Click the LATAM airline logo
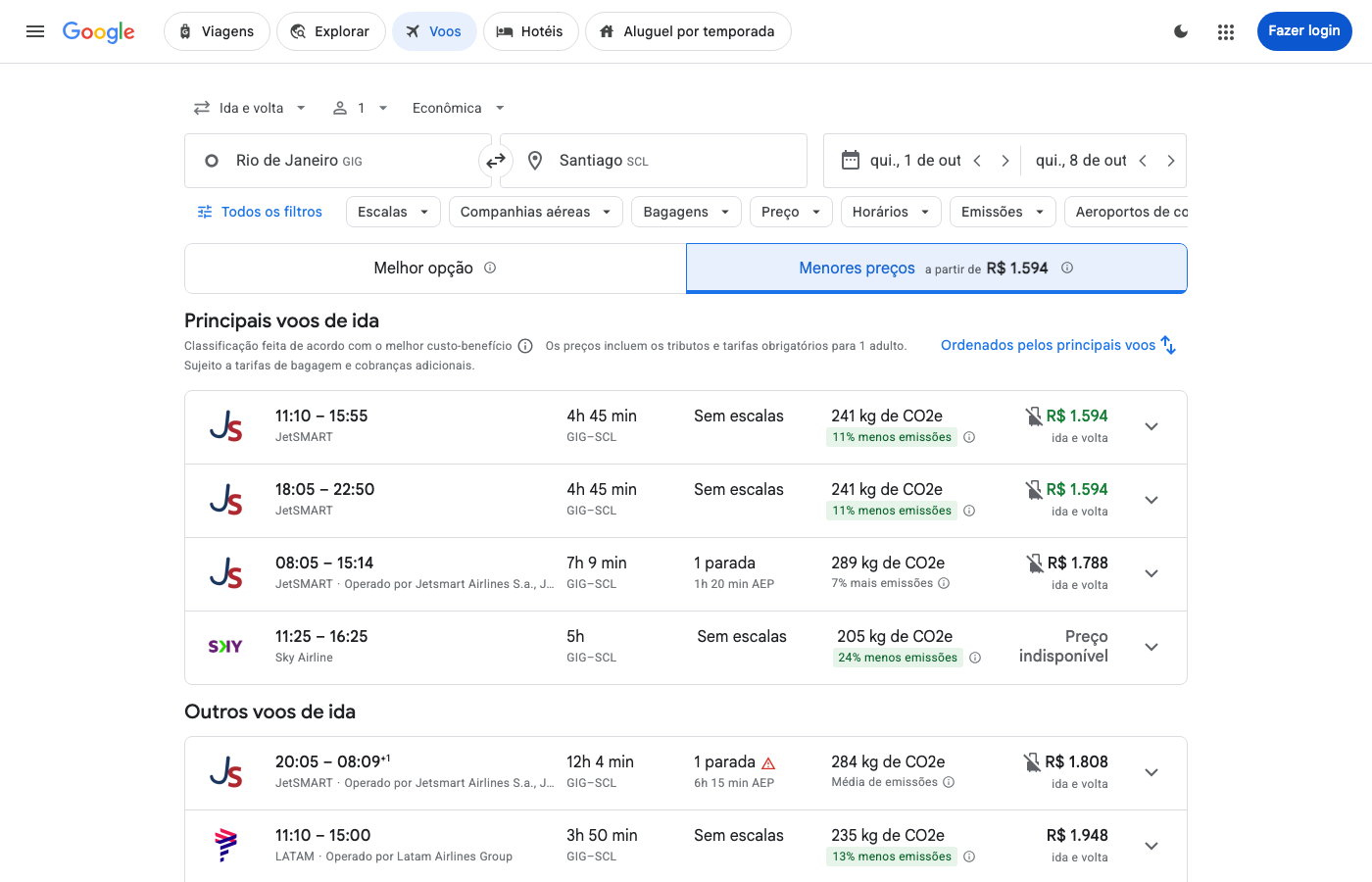The height and width of the screenshot is (882, 1372). coord(225,845)
